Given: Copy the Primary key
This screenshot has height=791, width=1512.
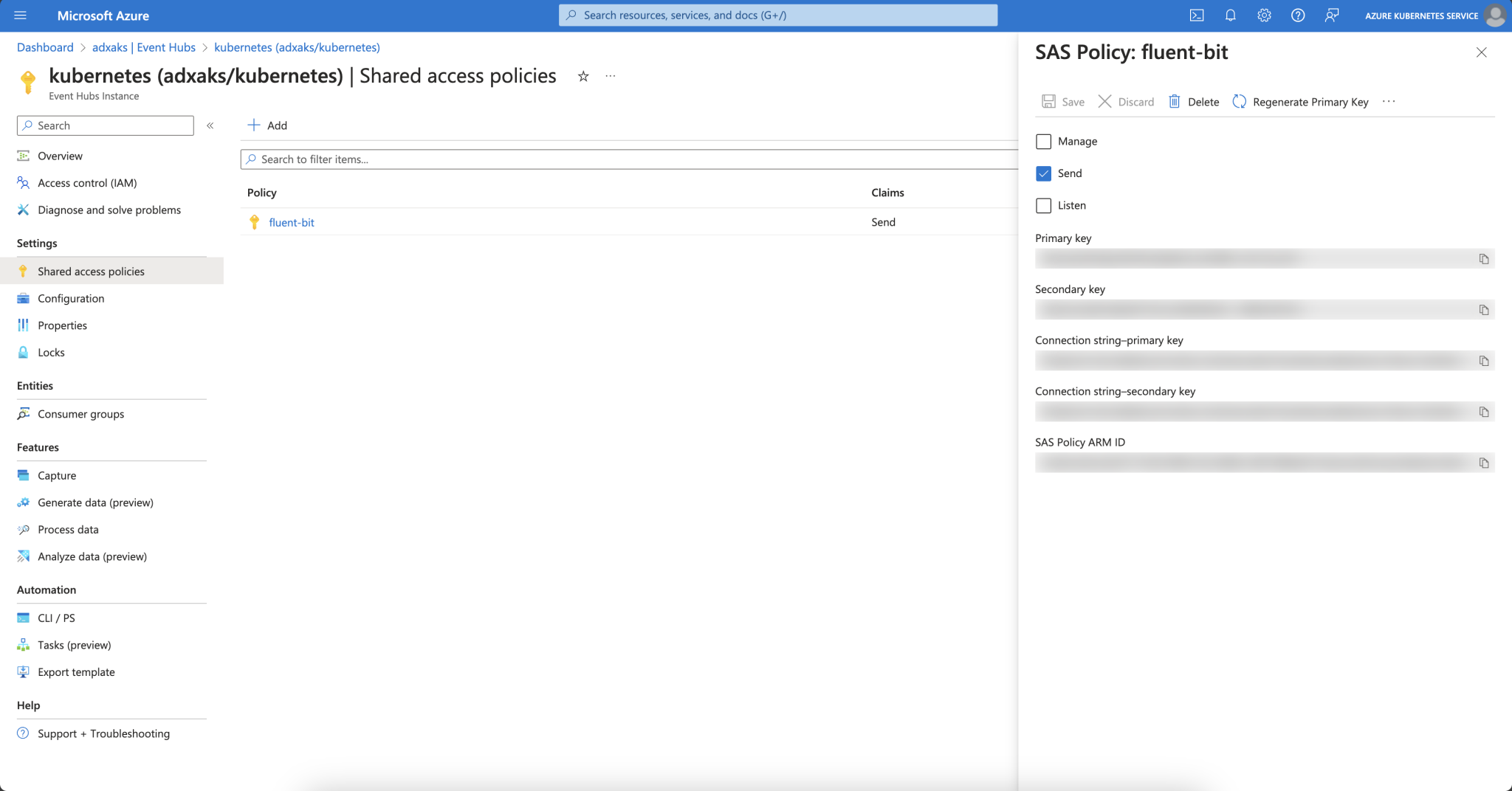Looking at the screenshot, I should coord(1485,259).
